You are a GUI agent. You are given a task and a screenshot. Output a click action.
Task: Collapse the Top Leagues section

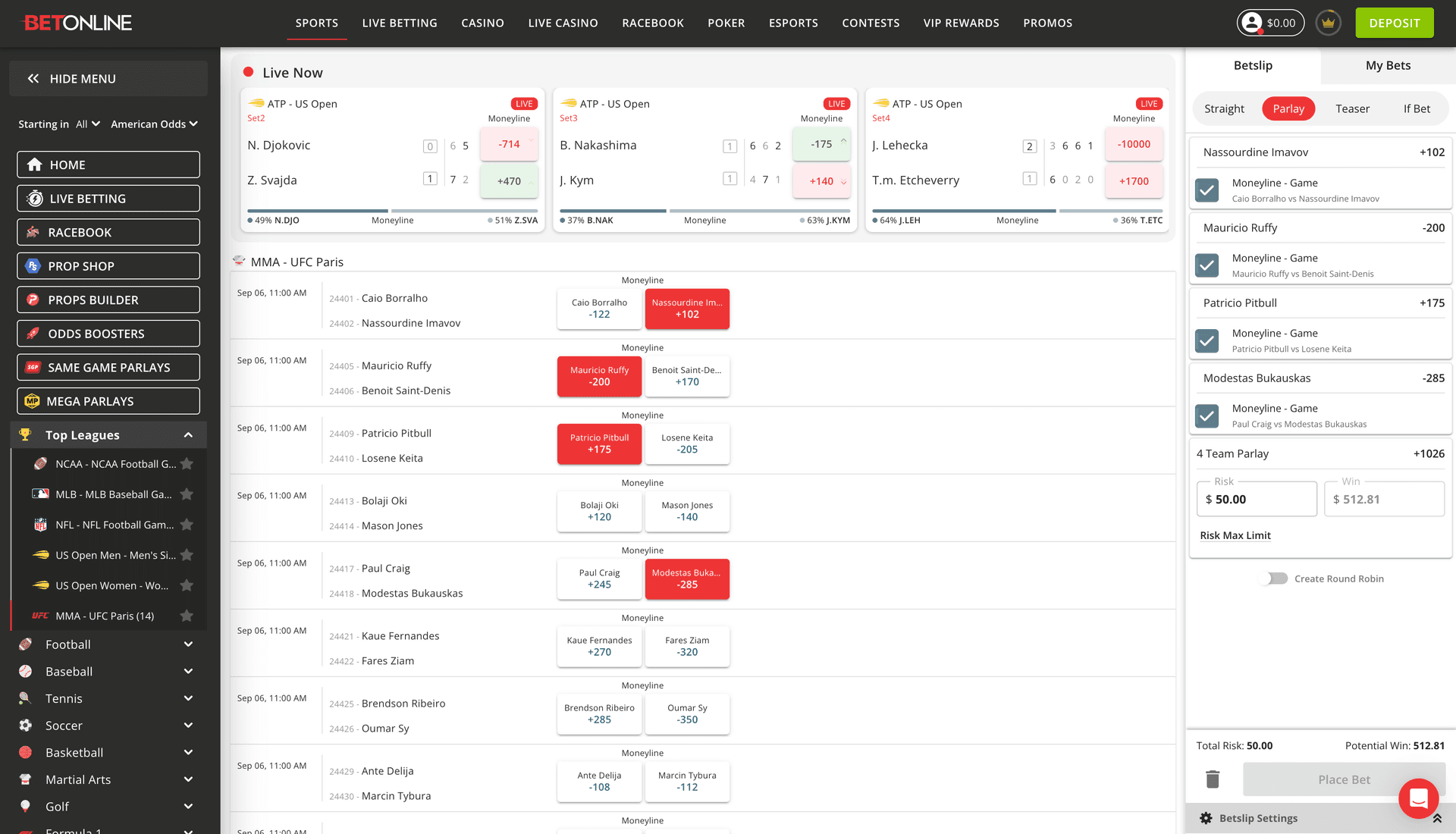tap(188, 434)
